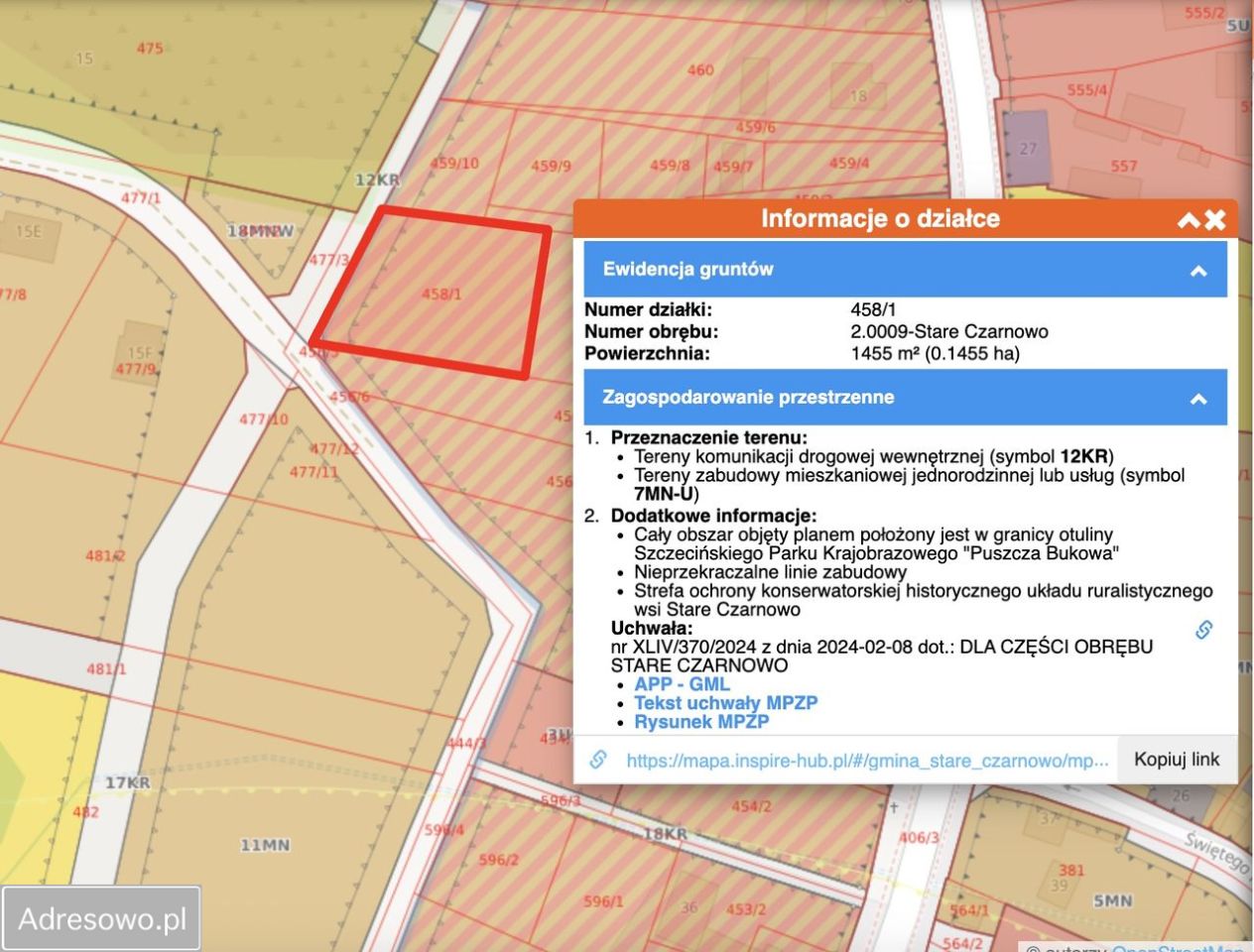Click parcel 557 on the map
The height and width of the screenshot is (952, 1254).
coord(1124,166)
